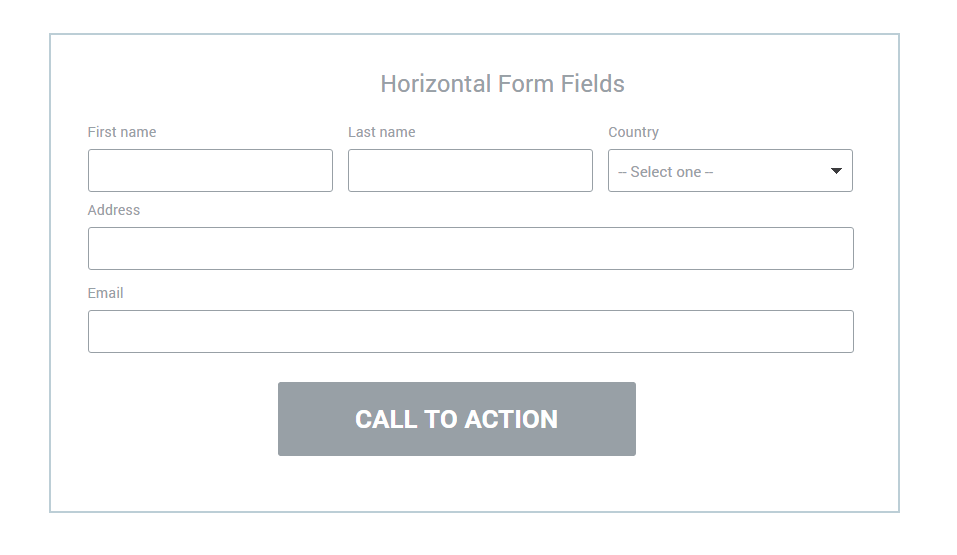The width and height of the screenshot is (957, 555).
Task: Click the Horizontal Form Fields heading
Action: pos(502,84)
